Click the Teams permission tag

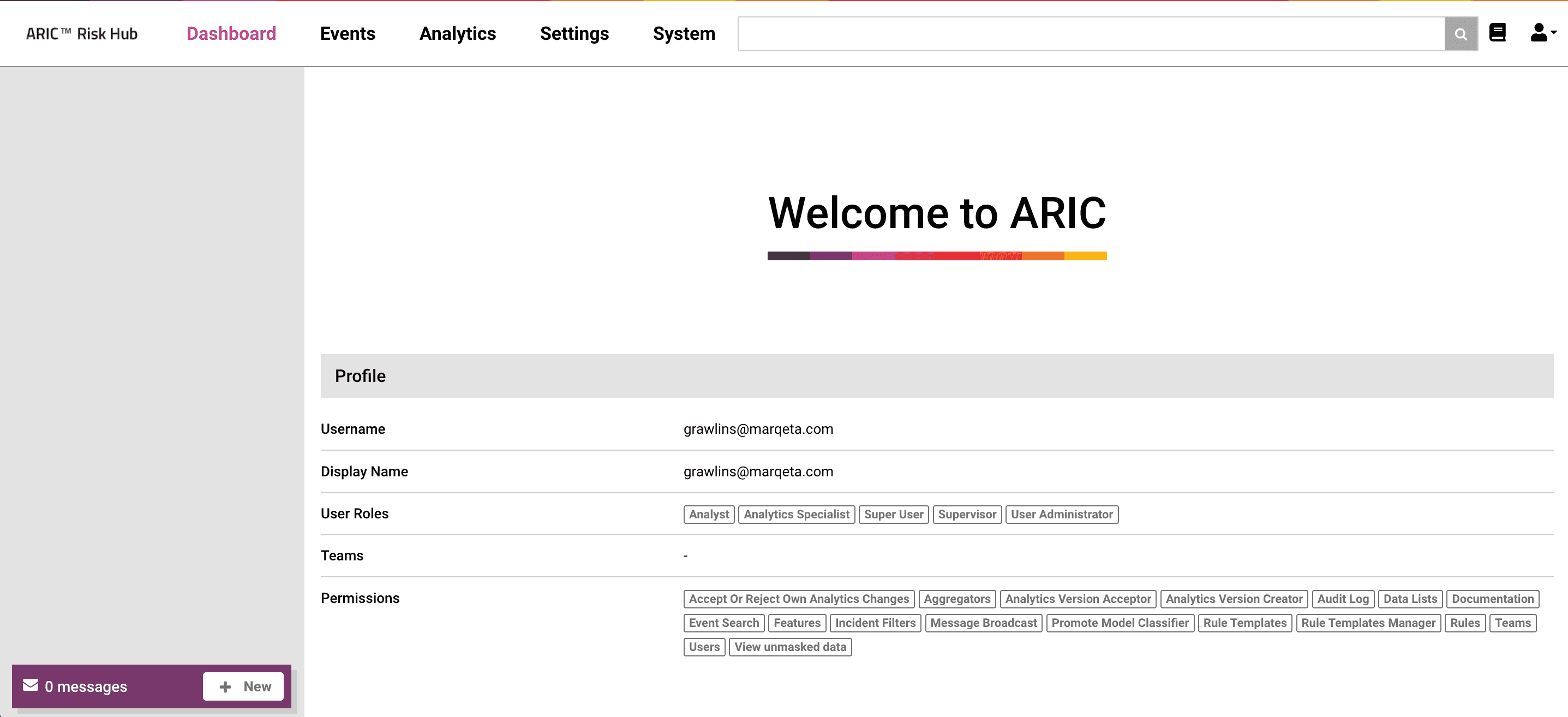pyautogui.click(x=1512, y=623)
